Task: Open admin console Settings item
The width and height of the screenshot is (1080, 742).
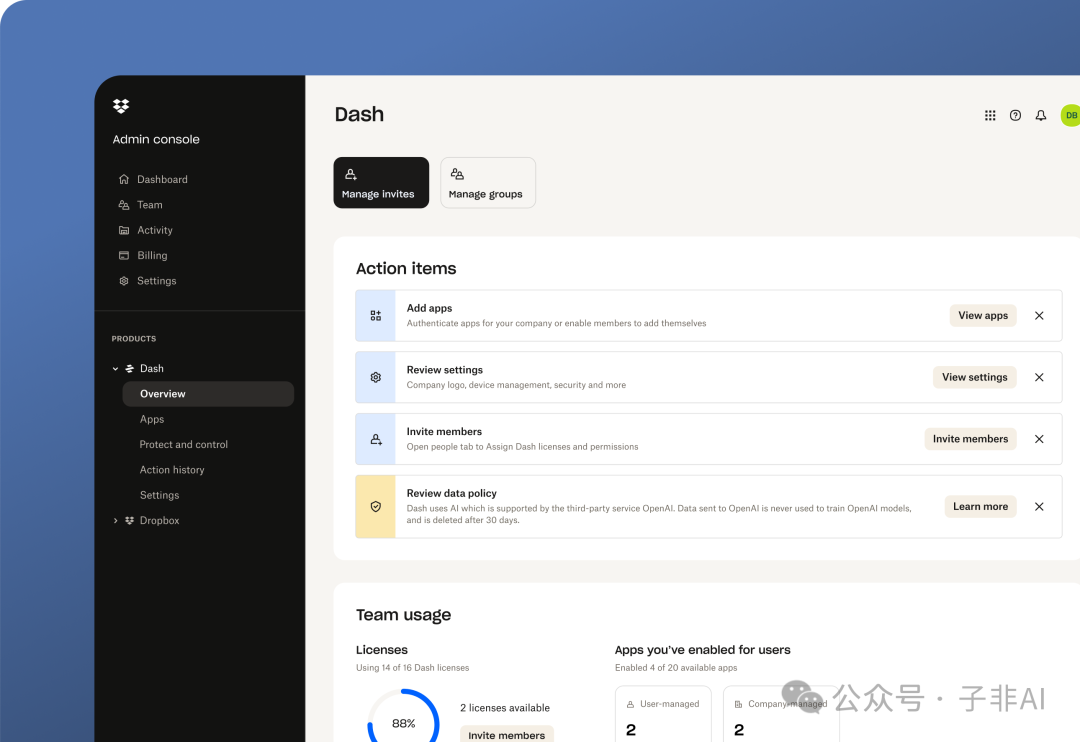Action: (156, 281)
